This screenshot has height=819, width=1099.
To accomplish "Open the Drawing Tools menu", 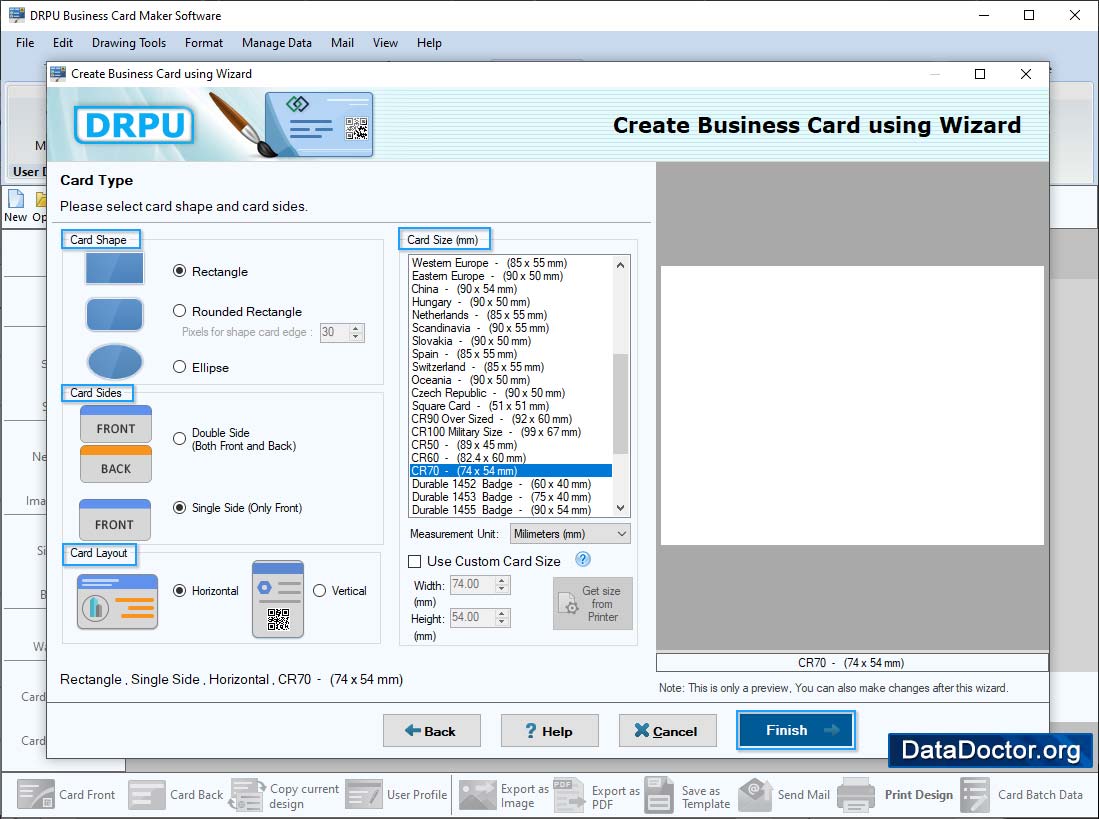I will [129, 43].
